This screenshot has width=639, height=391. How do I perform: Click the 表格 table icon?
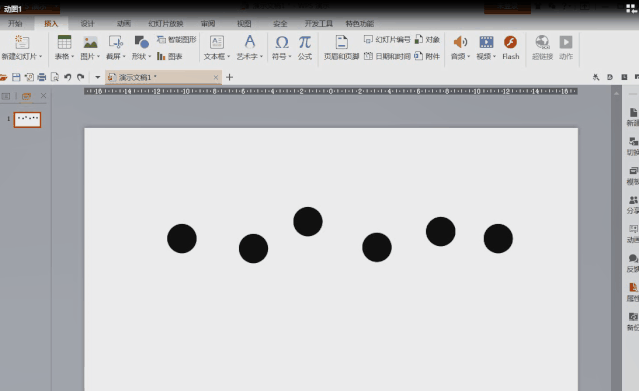[64, 42]
